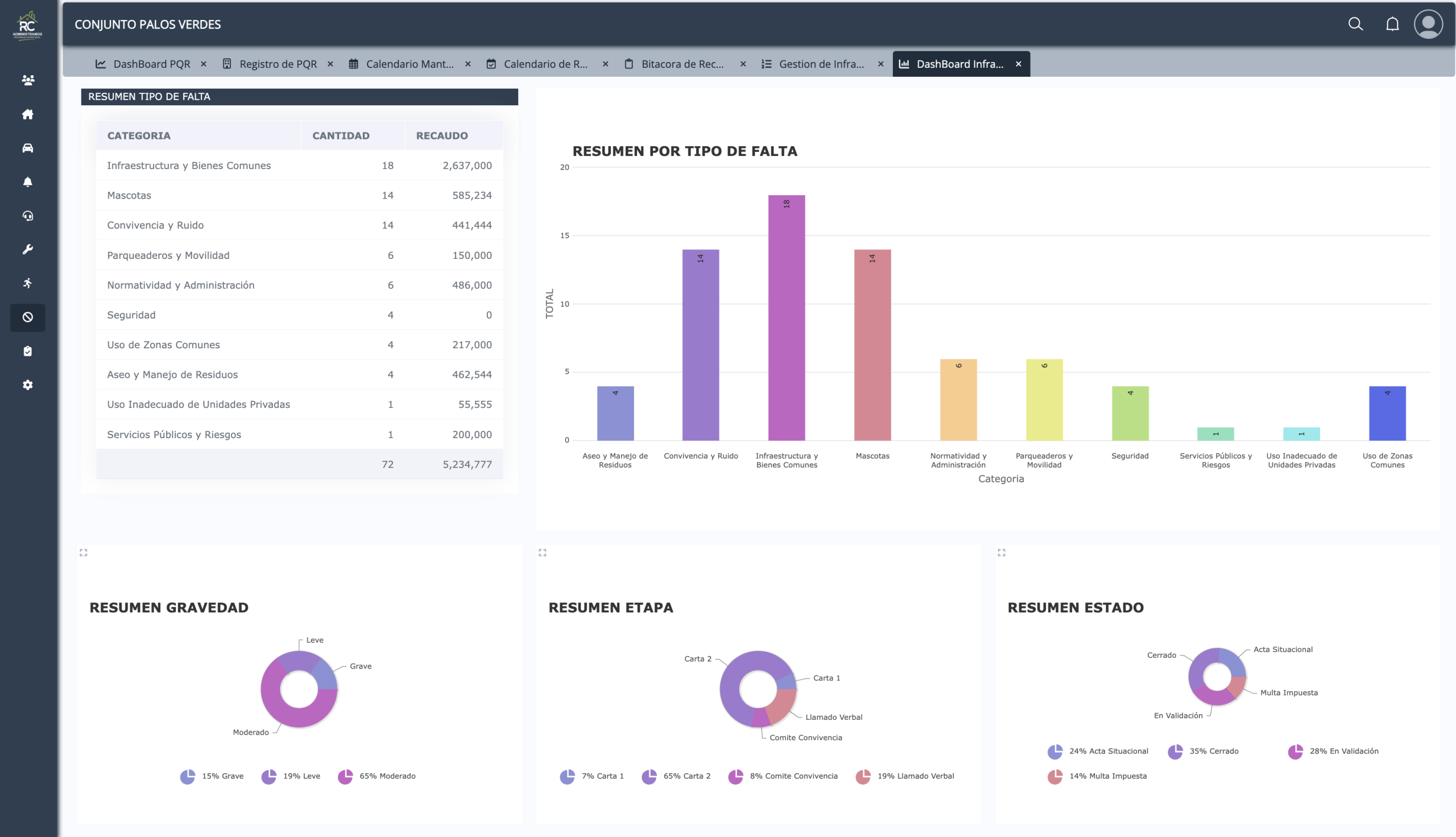
Task: Open the running person sidebar icon
Action: (x=27, y=283)
